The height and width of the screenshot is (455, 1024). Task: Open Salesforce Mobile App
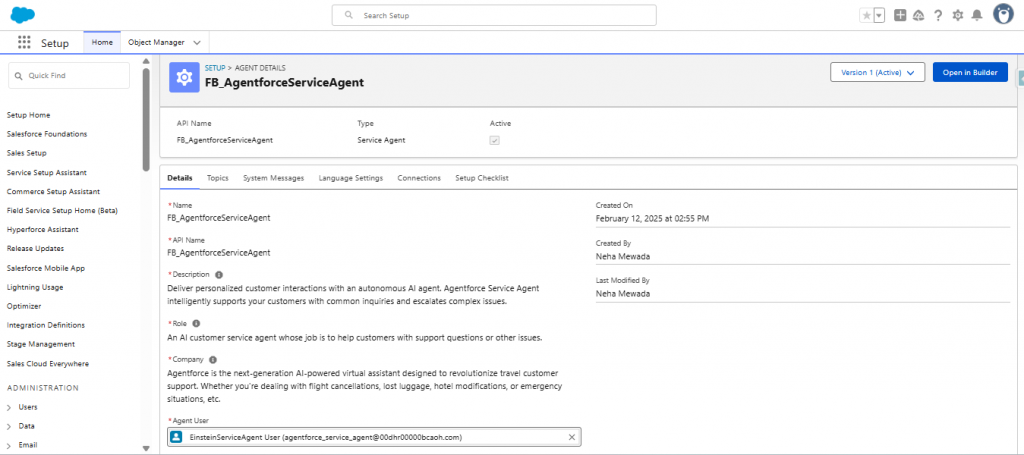pos(46,268)
